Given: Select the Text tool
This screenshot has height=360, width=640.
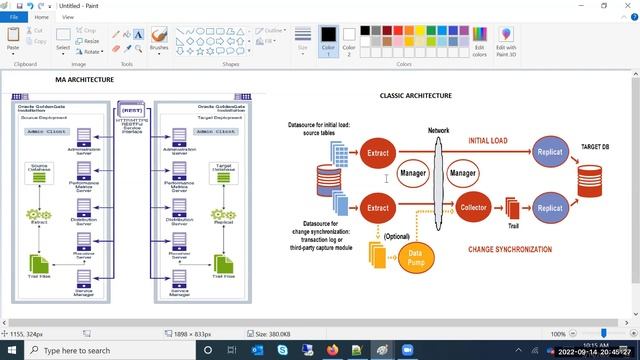Looking at the screenshot, I should pos(138,34).
